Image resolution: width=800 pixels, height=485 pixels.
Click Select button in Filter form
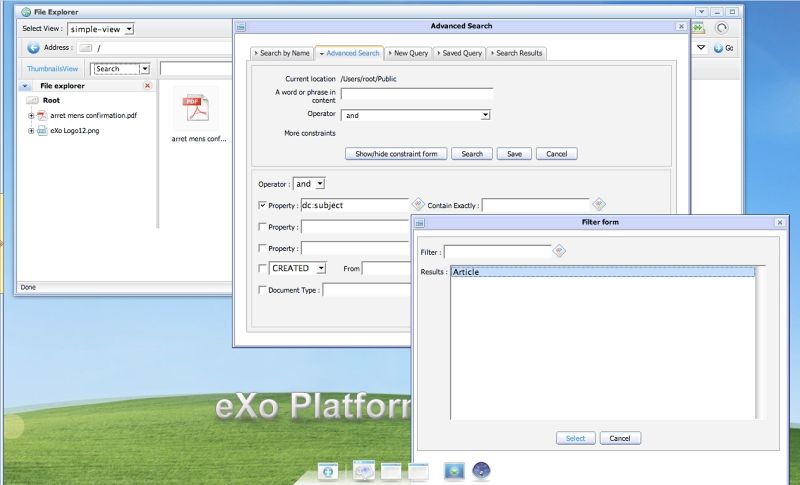tap(576, 438)
